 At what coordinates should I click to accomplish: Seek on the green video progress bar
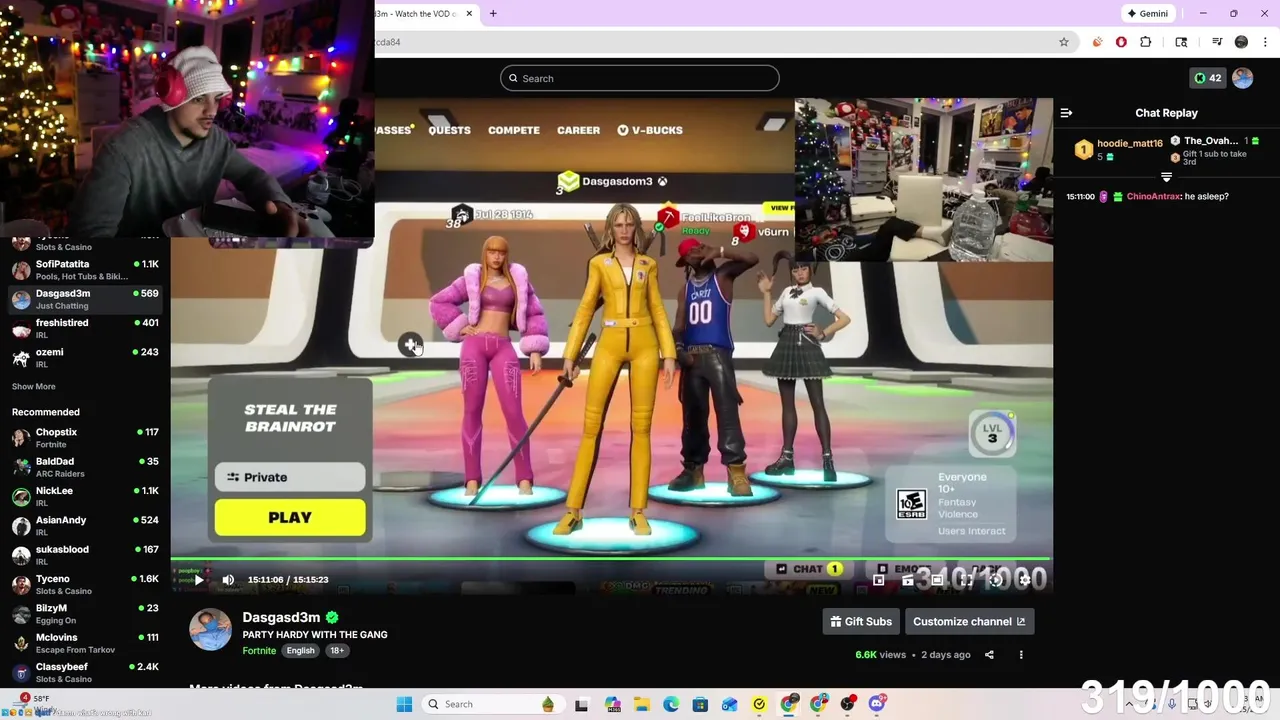click(x=610, y=560)
